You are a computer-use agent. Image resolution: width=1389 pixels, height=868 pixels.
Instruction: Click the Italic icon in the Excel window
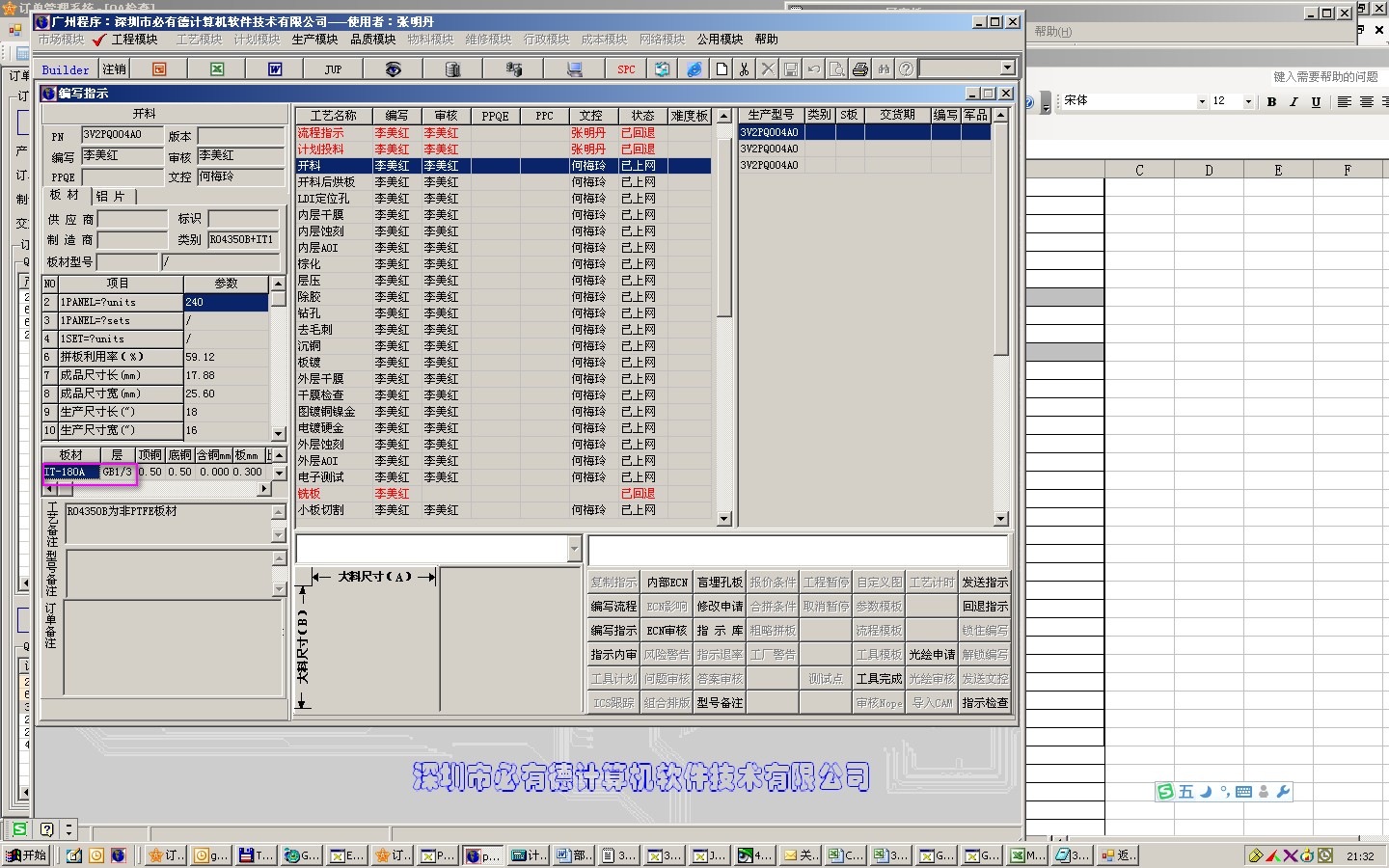[1294, 101]
